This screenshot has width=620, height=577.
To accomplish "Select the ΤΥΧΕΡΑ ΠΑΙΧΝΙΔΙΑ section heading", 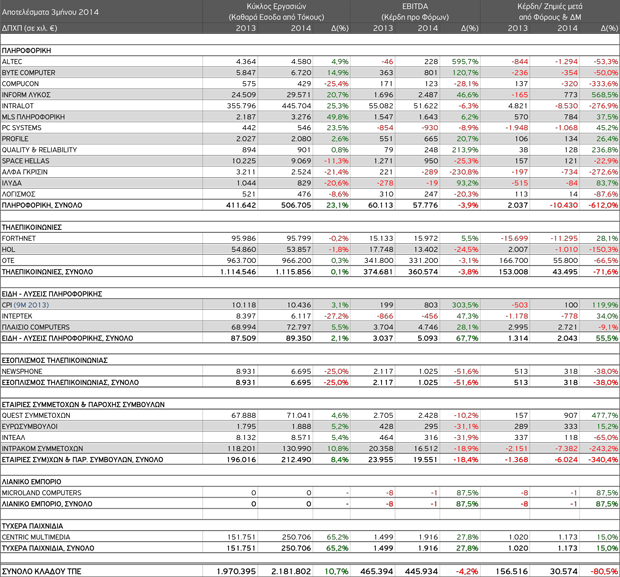I will point(32,526).
